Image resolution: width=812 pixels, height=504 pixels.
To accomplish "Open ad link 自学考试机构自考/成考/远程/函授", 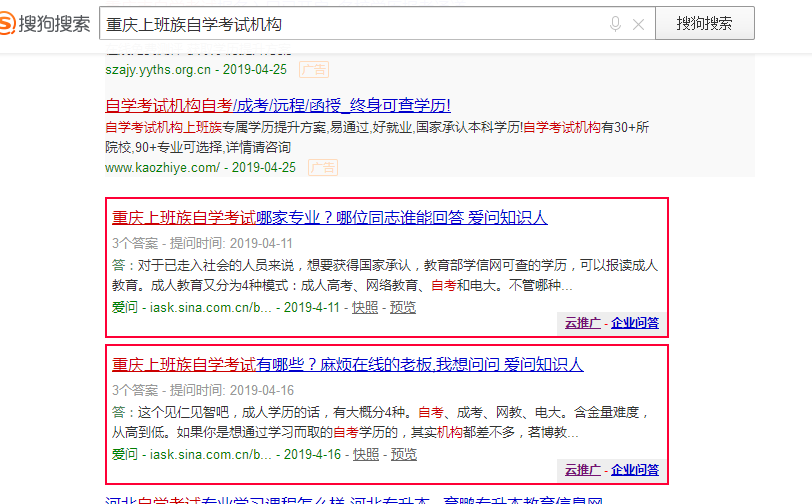I will [x=278, y=106].
